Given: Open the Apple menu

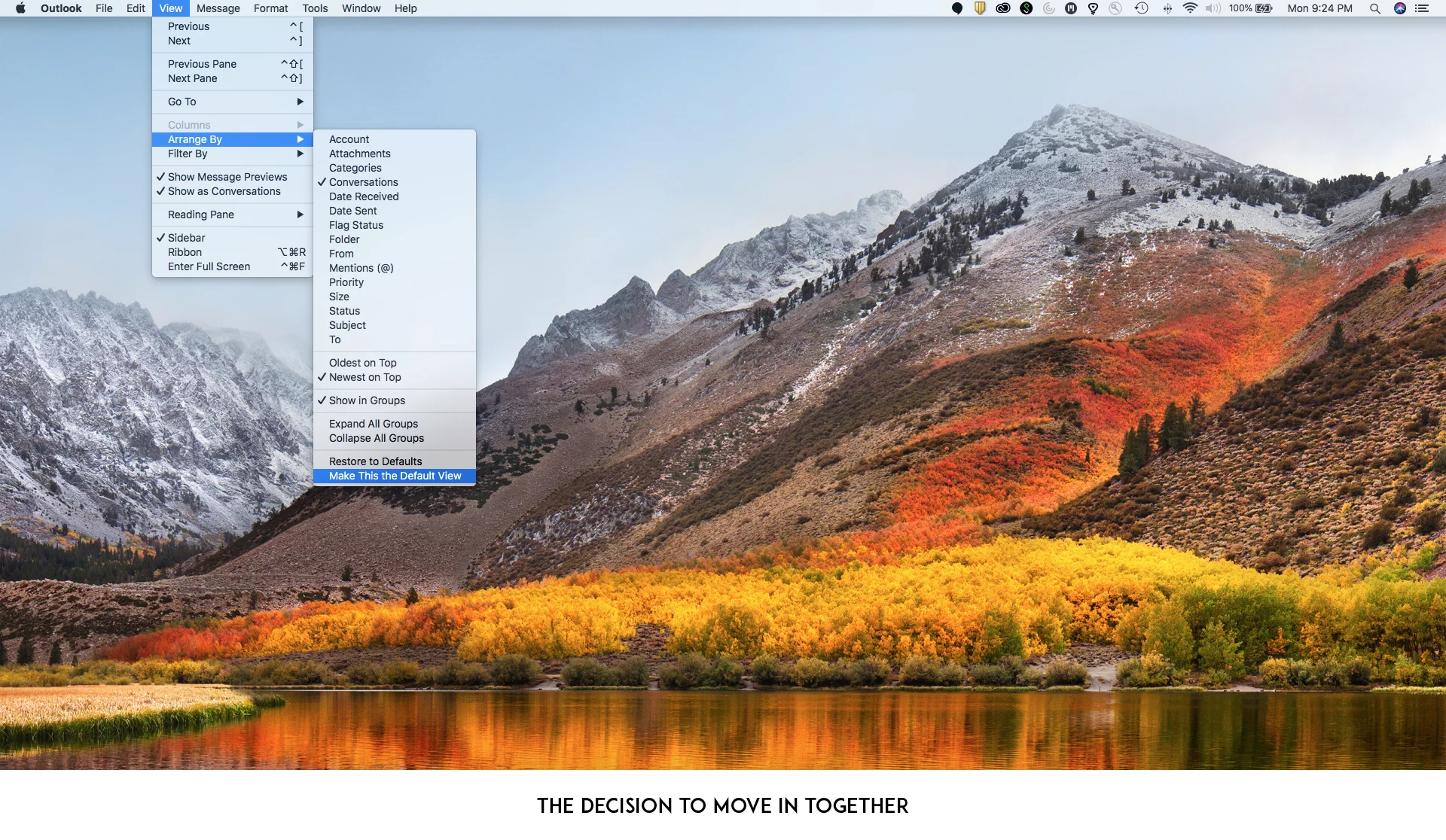Looking at the screenshot, I should (20, 8).
